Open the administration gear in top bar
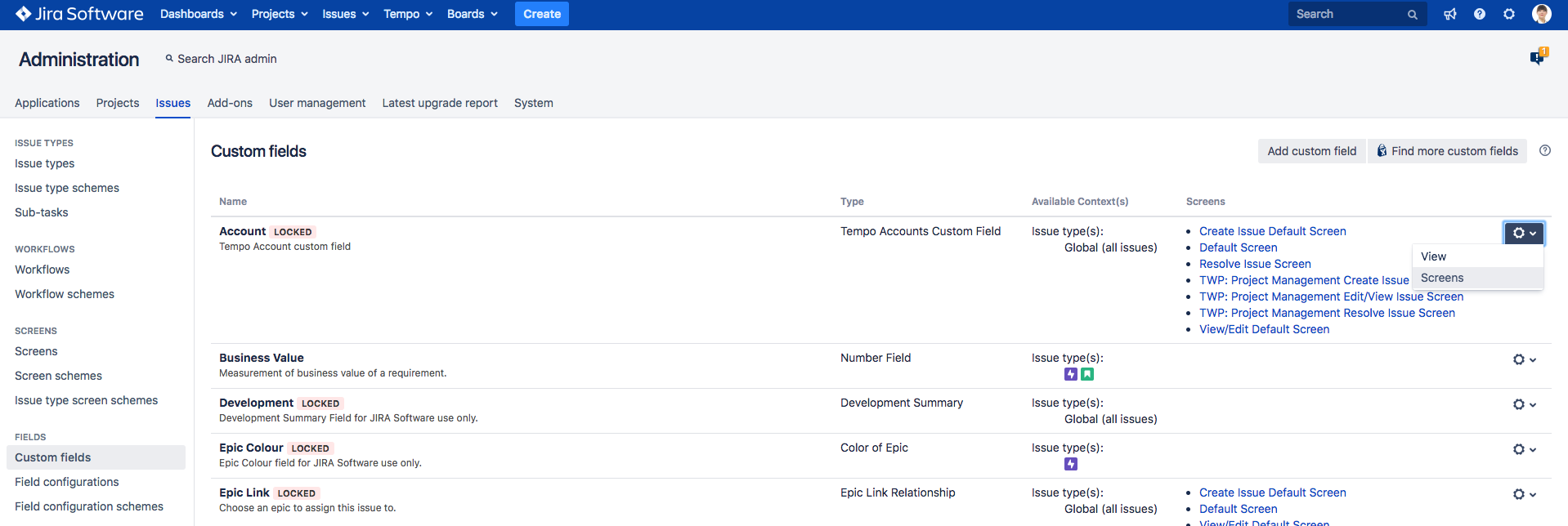Screen dimensions: 1568x526 coord(1508,14)
